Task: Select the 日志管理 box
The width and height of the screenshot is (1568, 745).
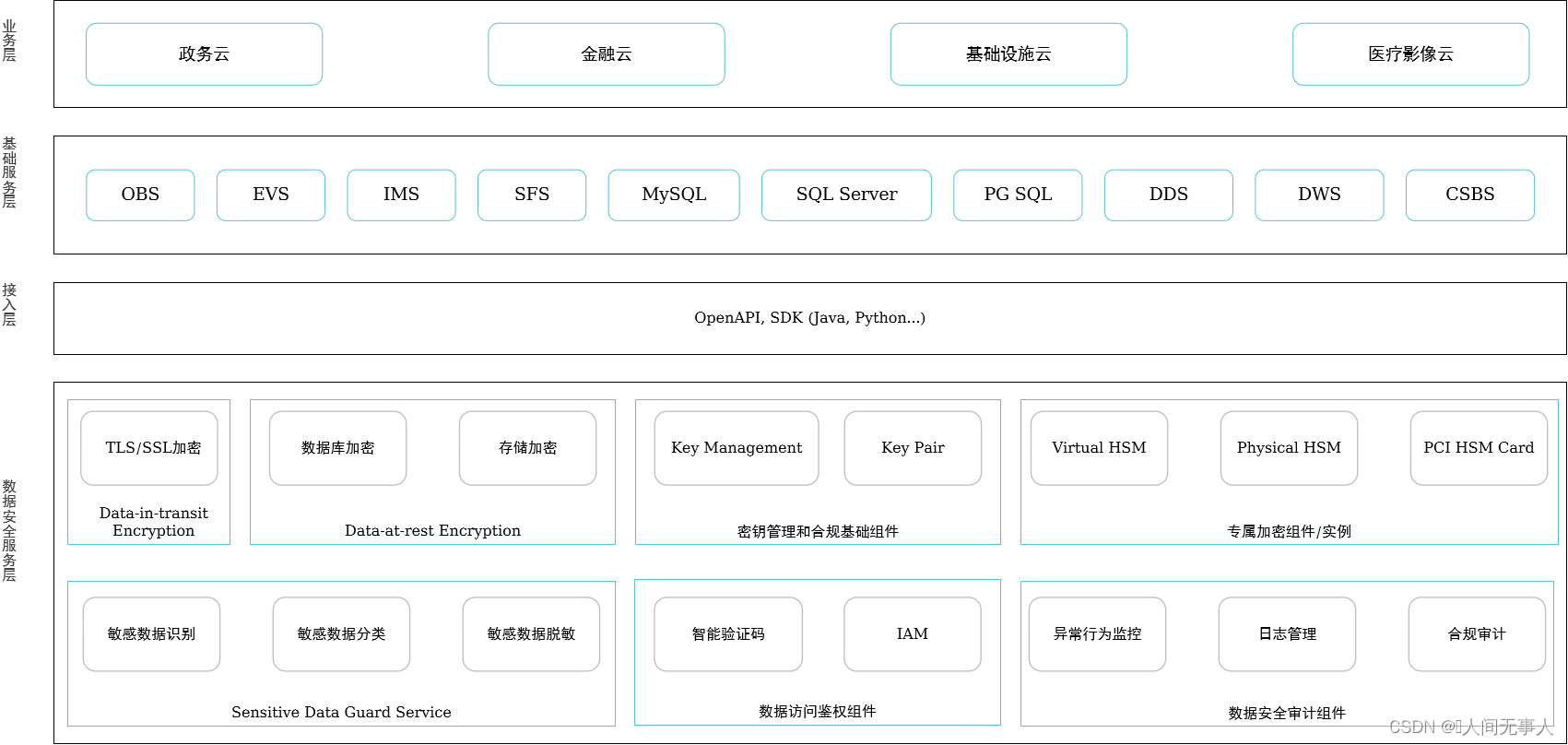Action: [1287, 634]
